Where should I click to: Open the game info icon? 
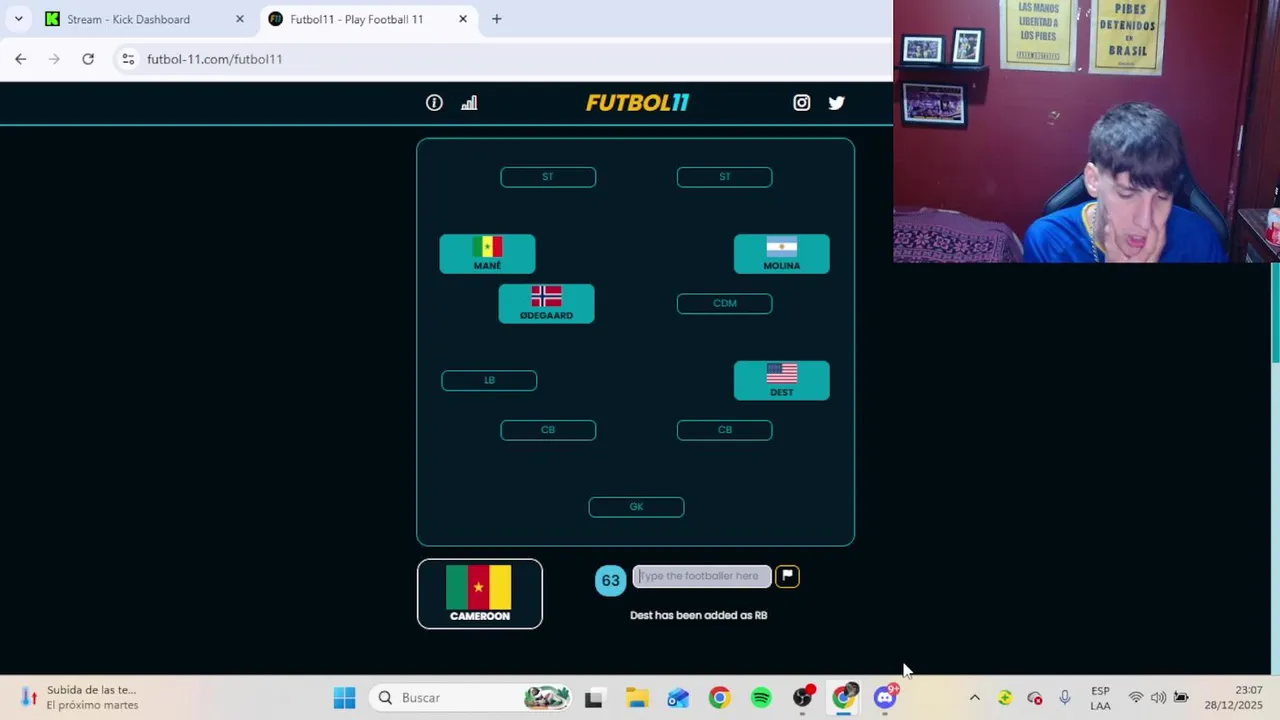coord(434,103)
